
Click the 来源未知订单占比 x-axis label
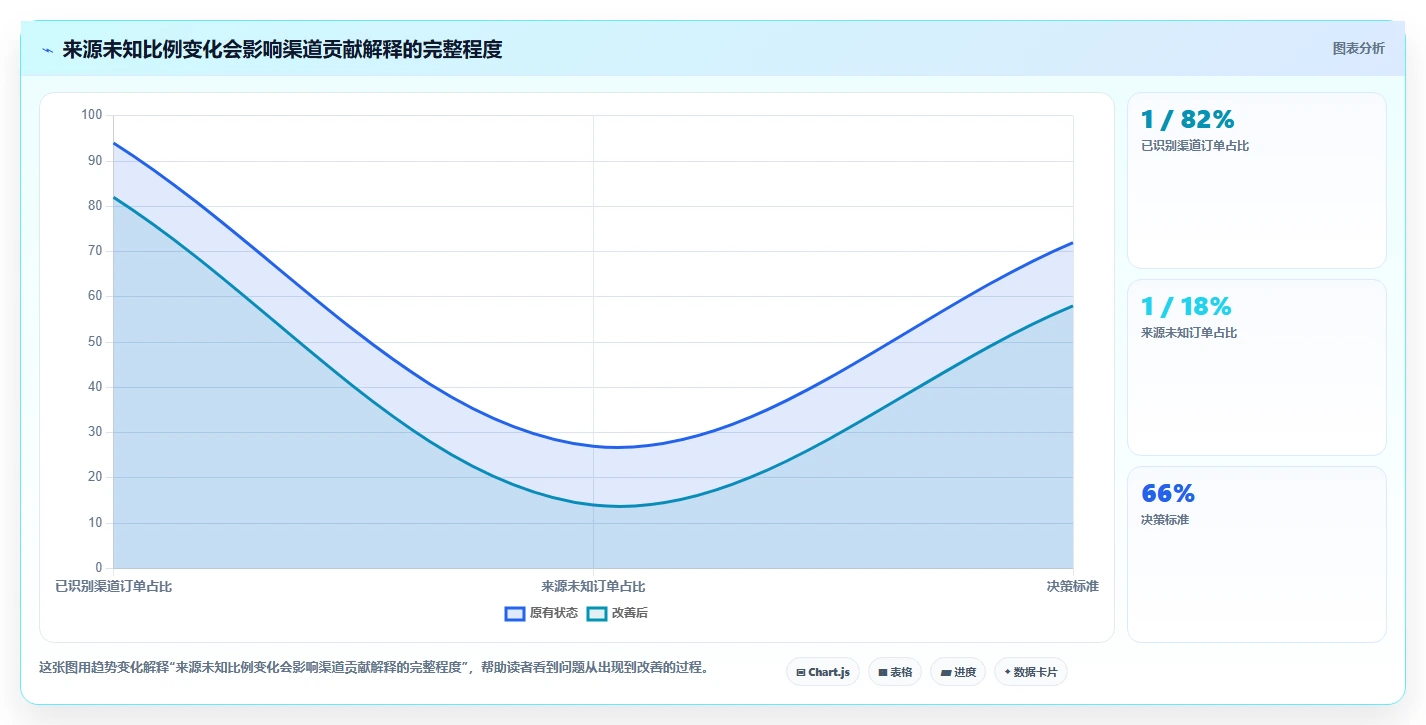click(593, 587)
